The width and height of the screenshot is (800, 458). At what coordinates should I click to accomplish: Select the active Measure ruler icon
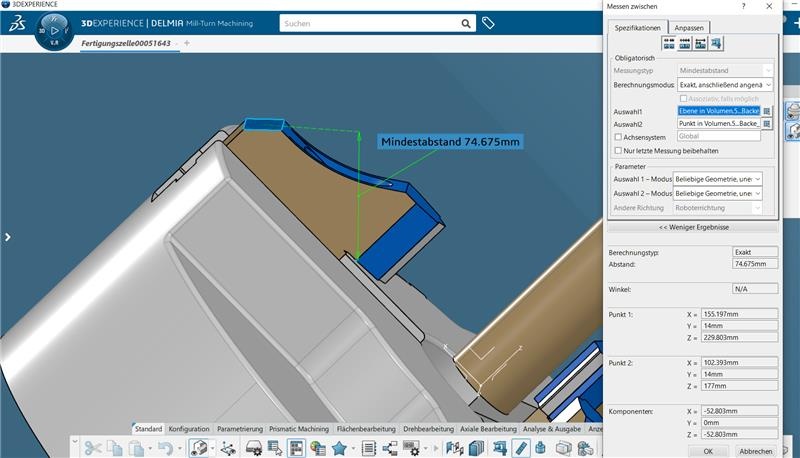pos(521,448)
